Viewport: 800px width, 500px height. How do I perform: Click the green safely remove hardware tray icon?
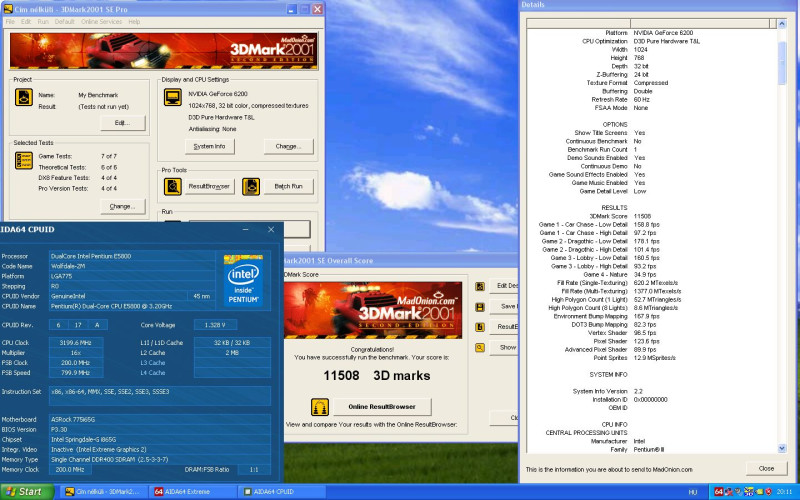pyautogui.click(x=759, y=491)
